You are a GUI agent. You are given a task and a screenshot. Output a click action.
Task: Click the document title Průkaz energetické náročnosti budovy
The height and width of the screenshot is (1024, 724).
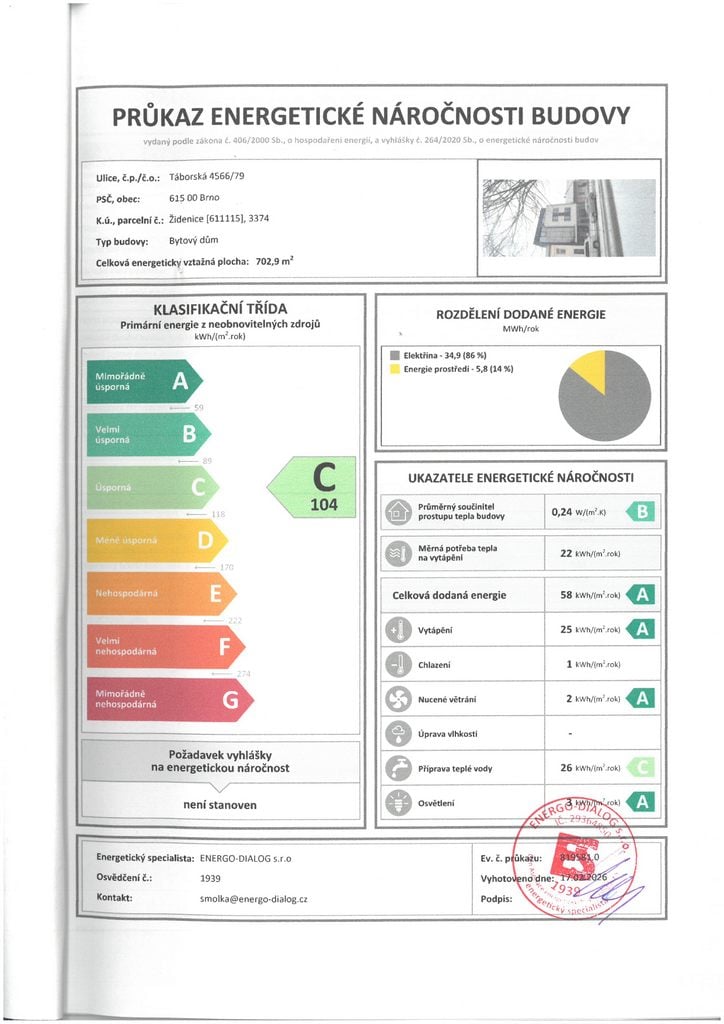(371, 115)
